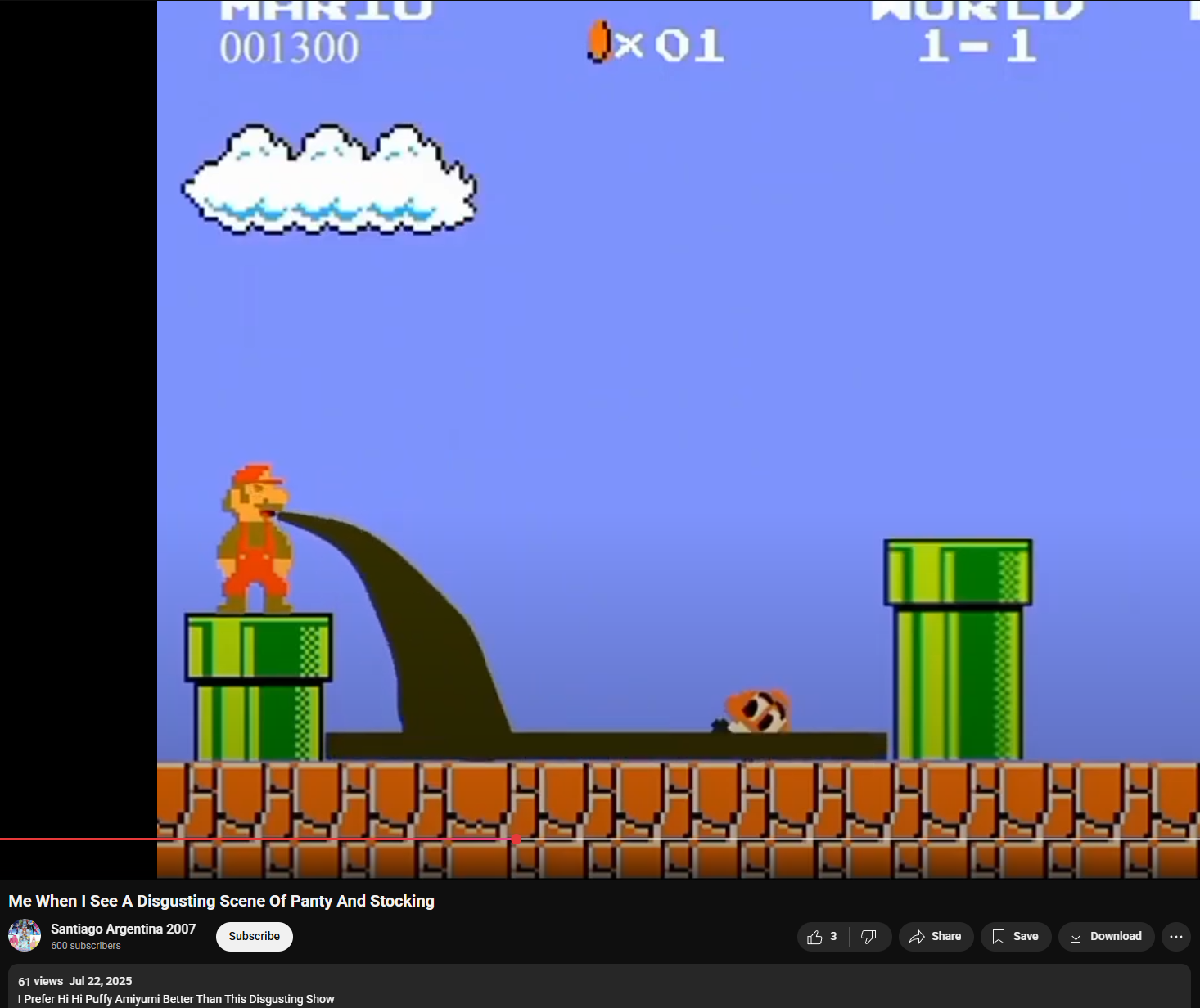Click the Share button
This screenshot has width=1200, height=1008.
[936, 937]
